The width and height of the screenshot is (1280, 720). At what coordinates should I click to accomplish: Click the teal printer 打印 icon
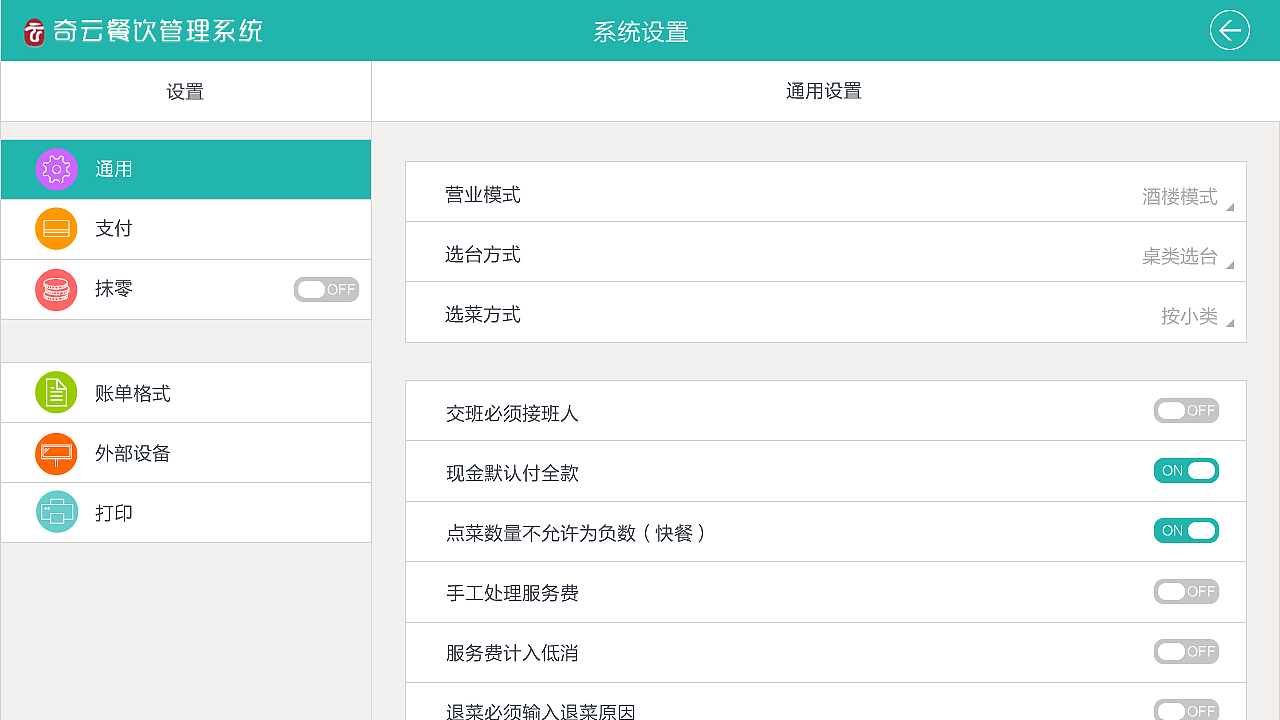click(56, 513)
